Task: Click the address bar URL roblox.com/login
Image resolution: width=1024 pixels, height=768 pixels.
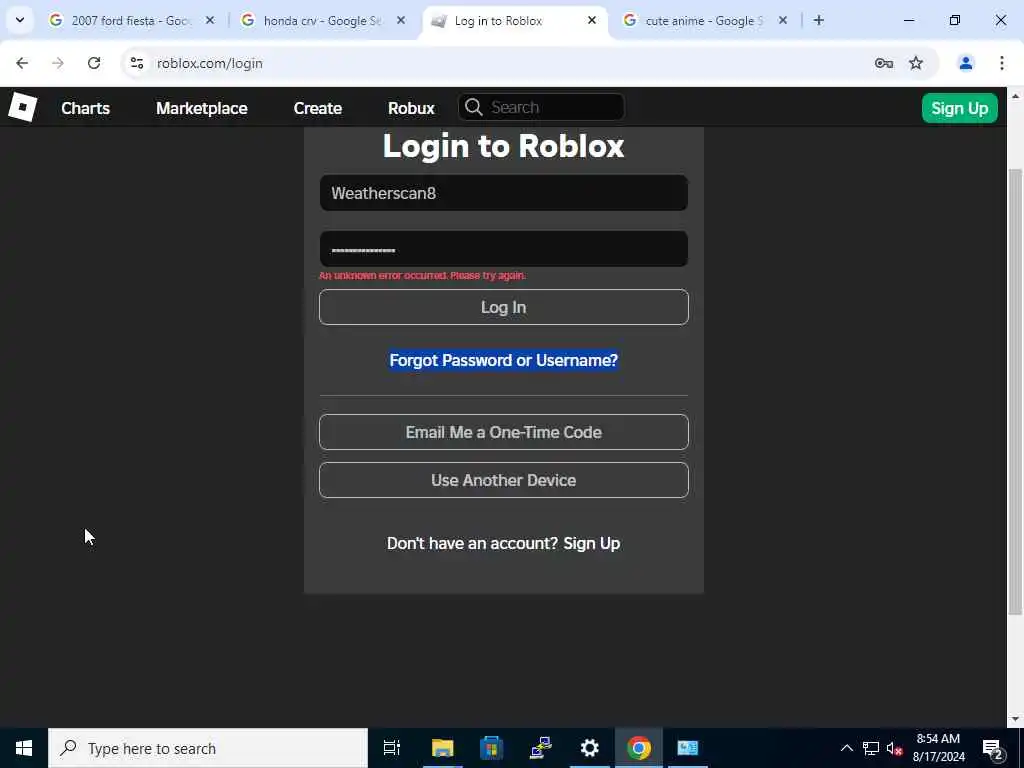Action: (x=210, y=63)
